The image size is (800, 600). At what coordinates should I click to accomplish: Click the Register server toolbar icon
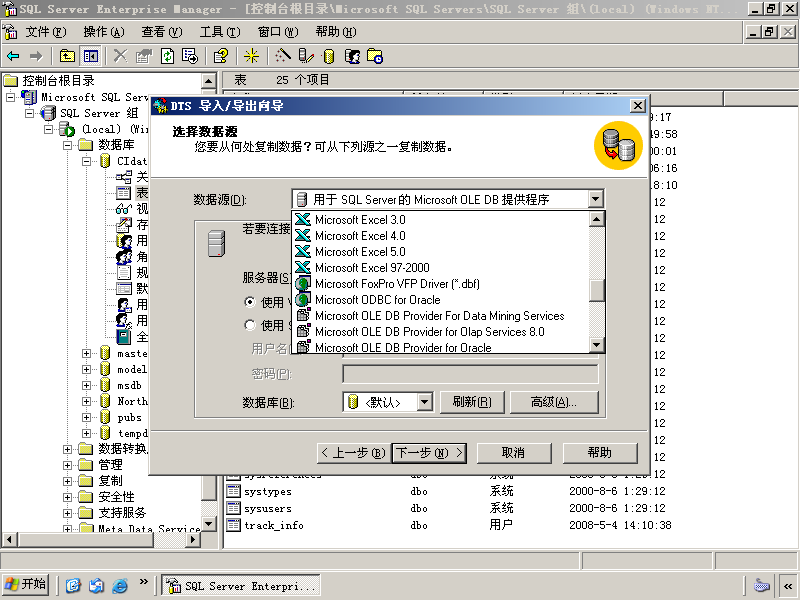pos(306,56)
